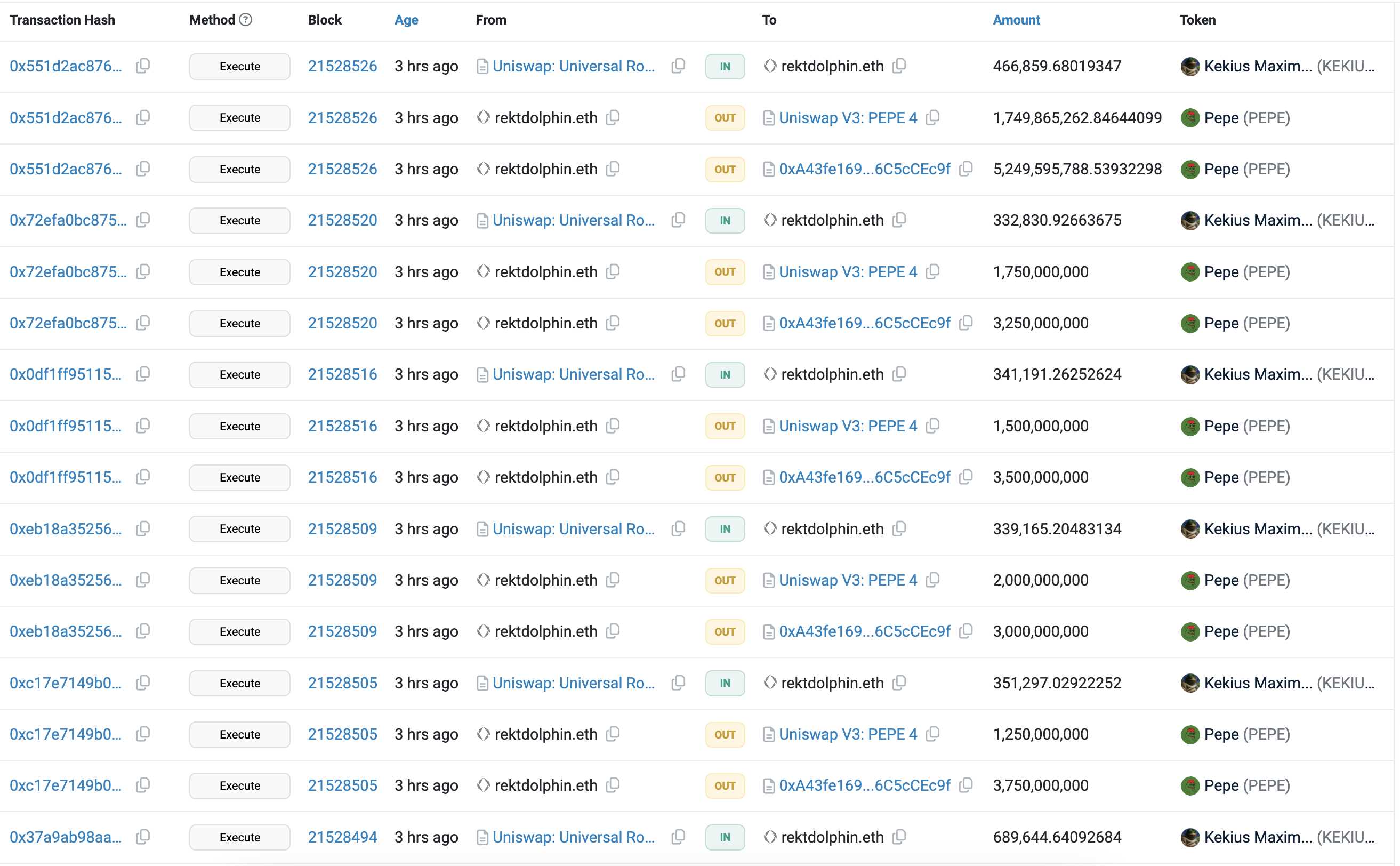Open 0xA43fe169...6C5cCEc9f address in 3,750,000,000 row
Screen dimensions: 1400x866
pos(865,785)
